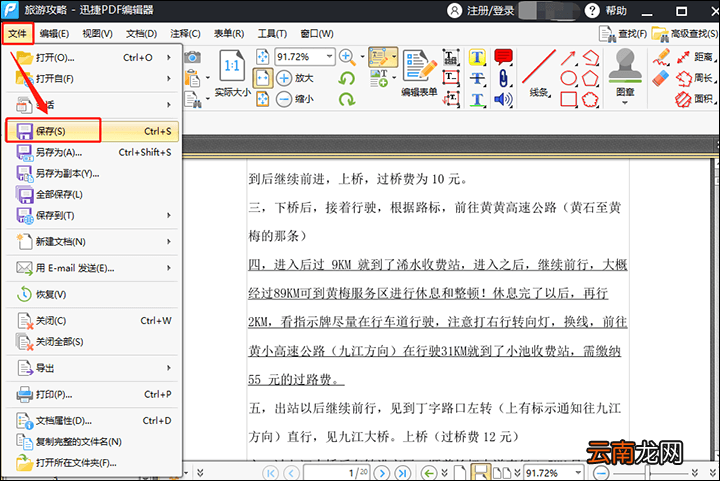Image resolution: width=720 pixels, height=481 pixels.
Task: Toggle continuous page layout in status bar
Action: click(480, 471)
